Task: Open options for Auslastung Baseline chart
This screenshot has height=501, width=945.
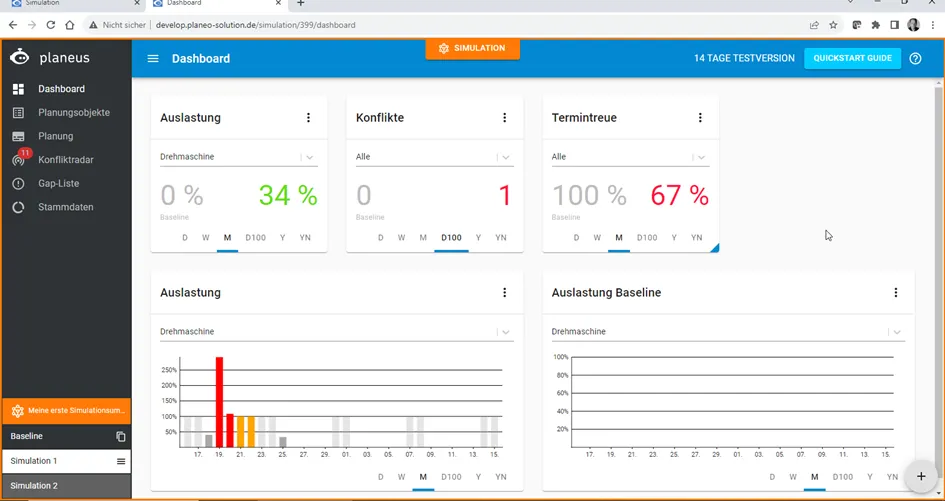Action: (896, 292)
